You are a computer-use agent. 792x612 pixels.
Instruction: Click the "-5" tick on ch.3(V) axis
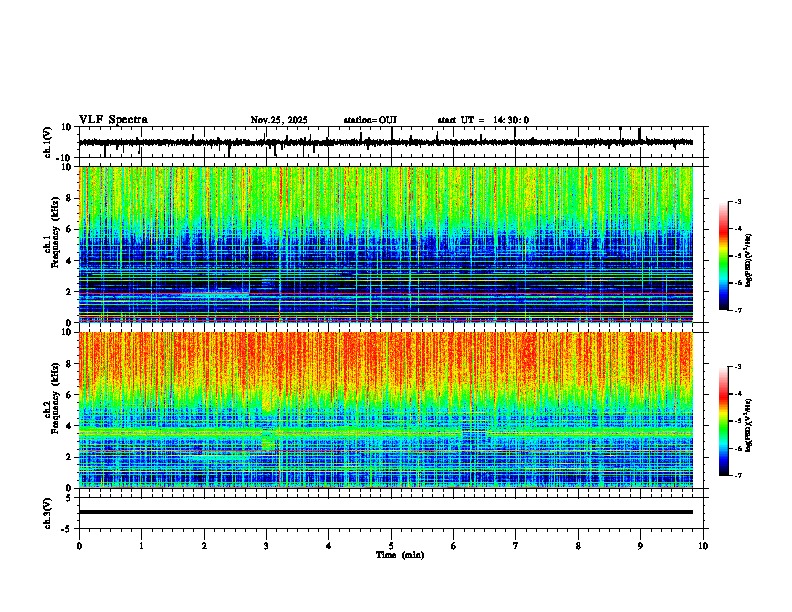tap(67, 529)
